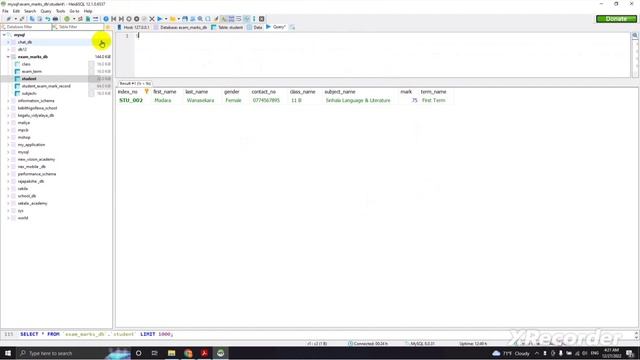Open the Search menu
Image resolution: width=640 pixels, height=360 pixels.
pos(30,11)
